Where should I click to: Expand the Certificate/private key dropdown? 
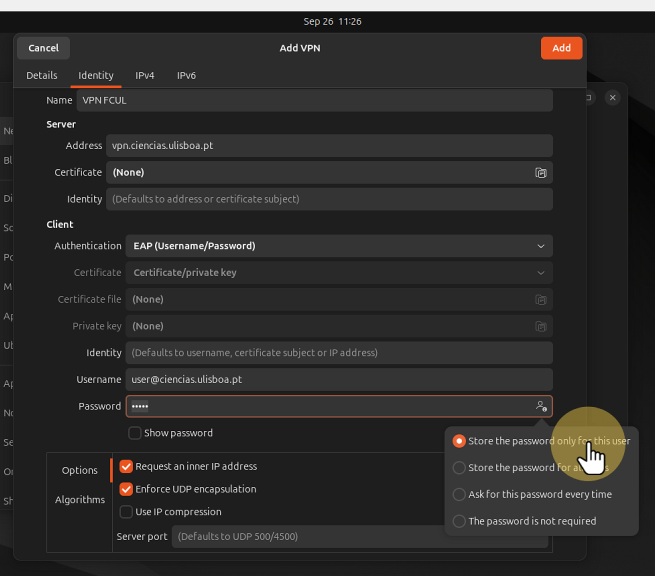coord(339,273)
